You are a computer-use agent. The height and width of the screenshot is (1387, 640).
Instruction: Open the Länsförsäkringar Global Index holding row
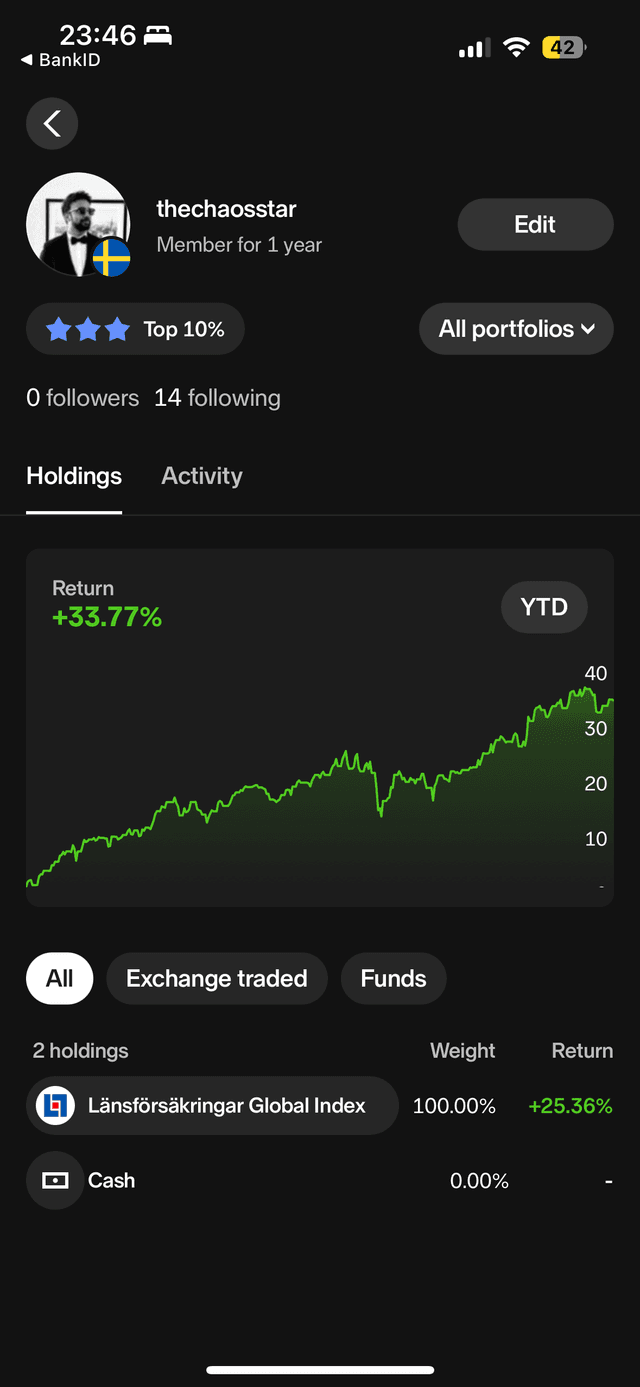[x=212, y=1106]
